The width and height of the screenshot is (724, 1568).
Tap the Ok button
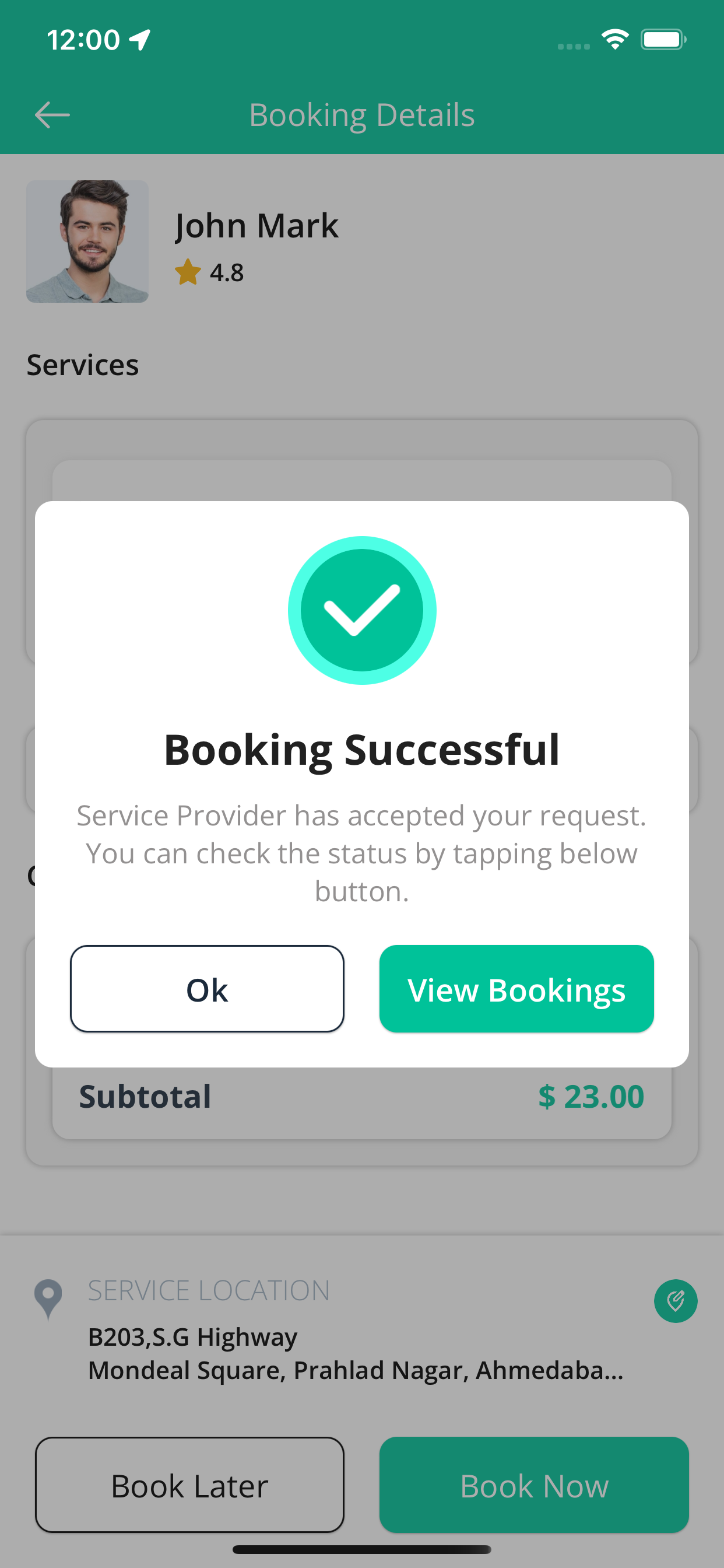click(207, 989)
